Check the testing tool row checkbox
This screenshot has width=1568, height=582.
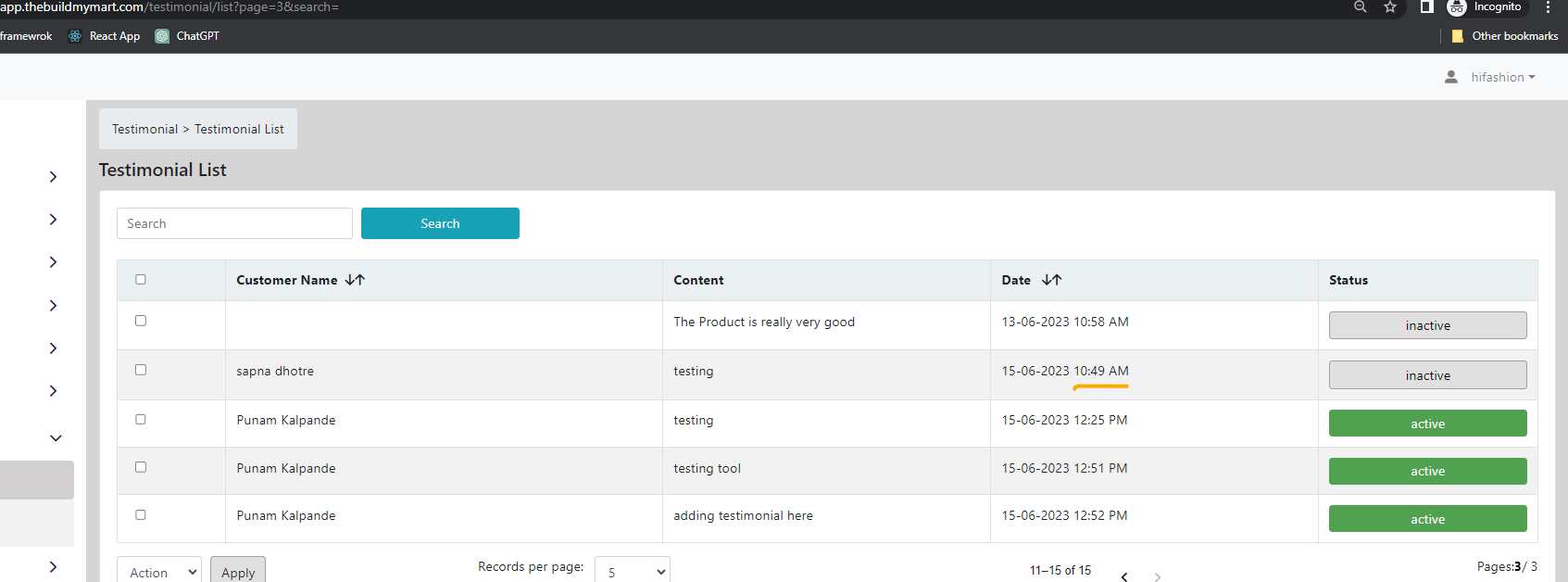pos(141,467)
